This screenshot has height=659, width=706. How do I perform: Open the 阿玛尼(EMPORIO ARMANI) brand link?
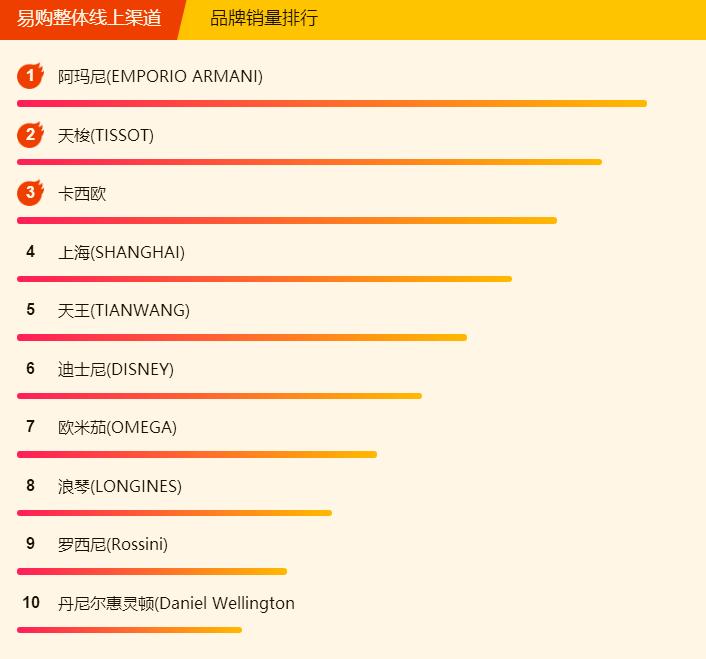(x=160, y=77)
